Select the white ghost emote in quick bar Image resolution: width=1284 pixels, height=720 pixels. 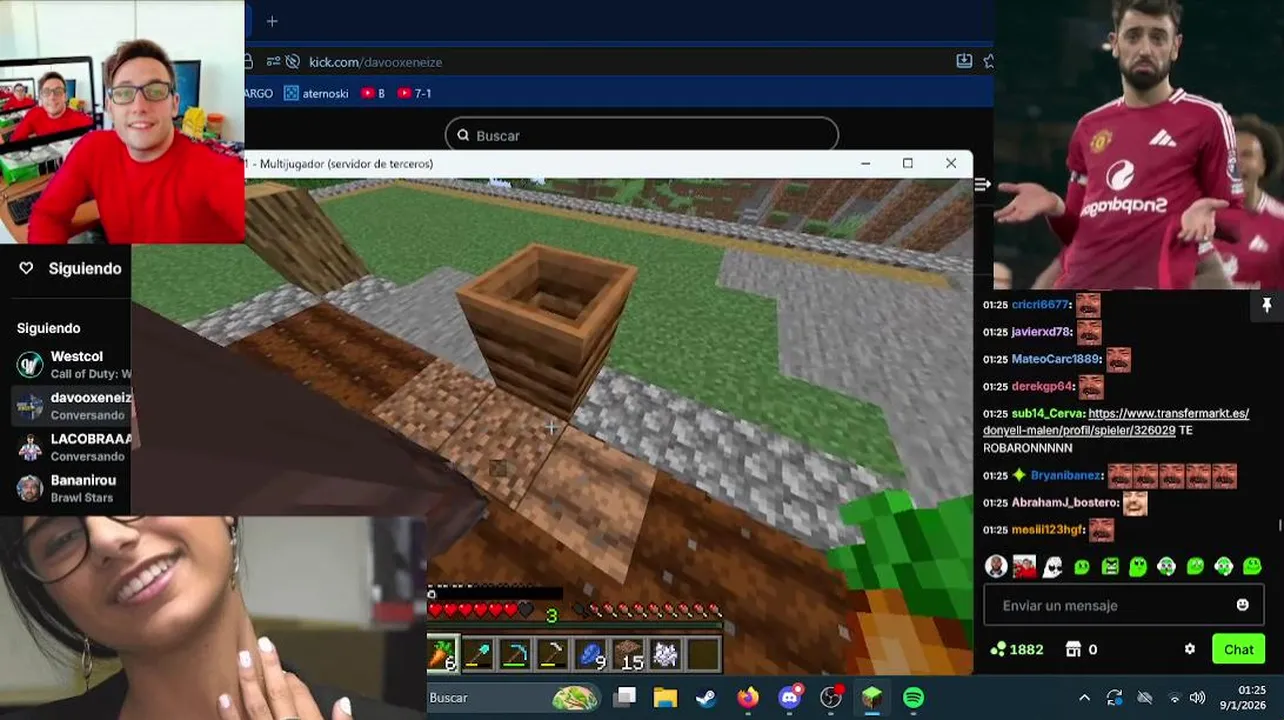tap(1052, 566)
